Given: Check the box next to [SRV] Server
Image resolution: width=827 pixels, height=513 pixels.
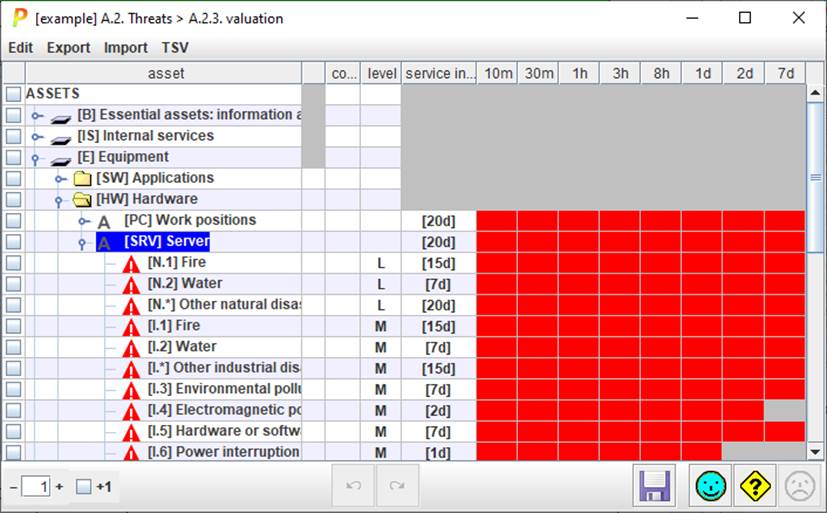Looking at the screenshot, I should [x=13, y=242].
